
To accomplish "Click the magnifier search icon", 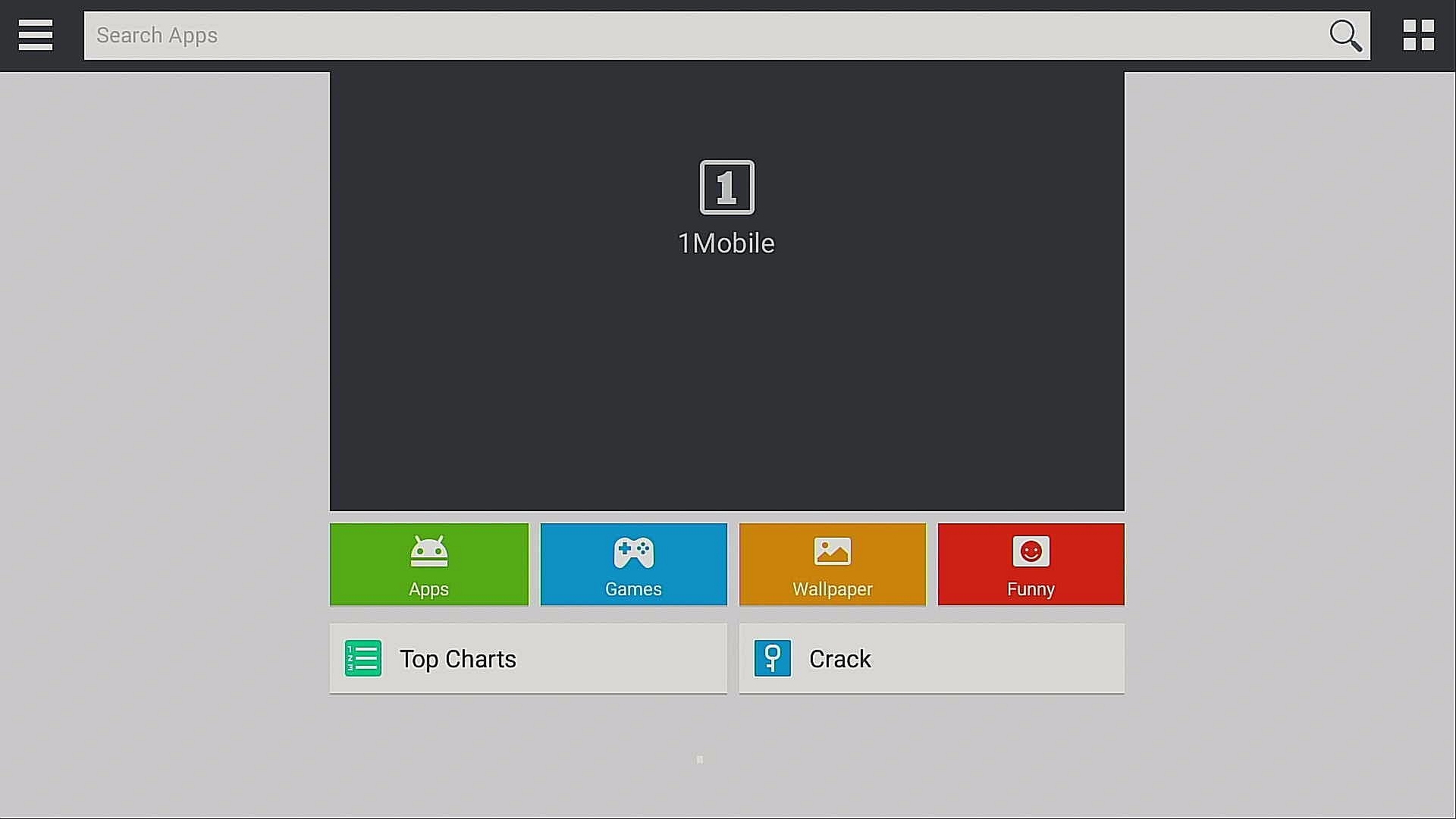I will tap(1345, 36).
